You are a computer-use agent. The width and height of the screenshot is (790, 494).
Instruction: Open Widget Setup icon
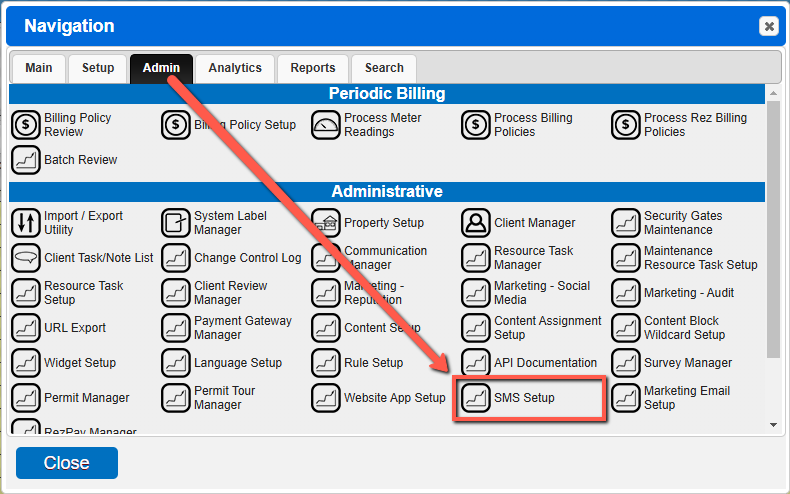pyautogui.click(x=26, y=363)
